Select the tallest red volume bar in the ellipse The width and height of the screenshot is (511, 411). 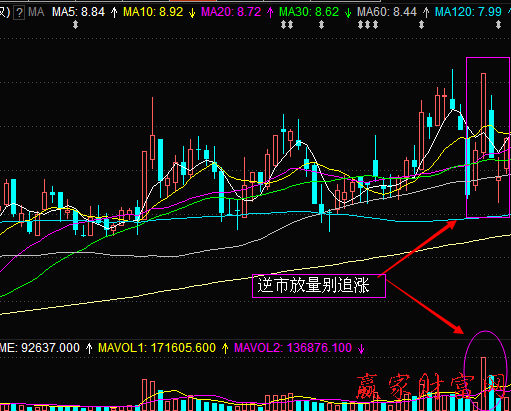coord(484,383)
